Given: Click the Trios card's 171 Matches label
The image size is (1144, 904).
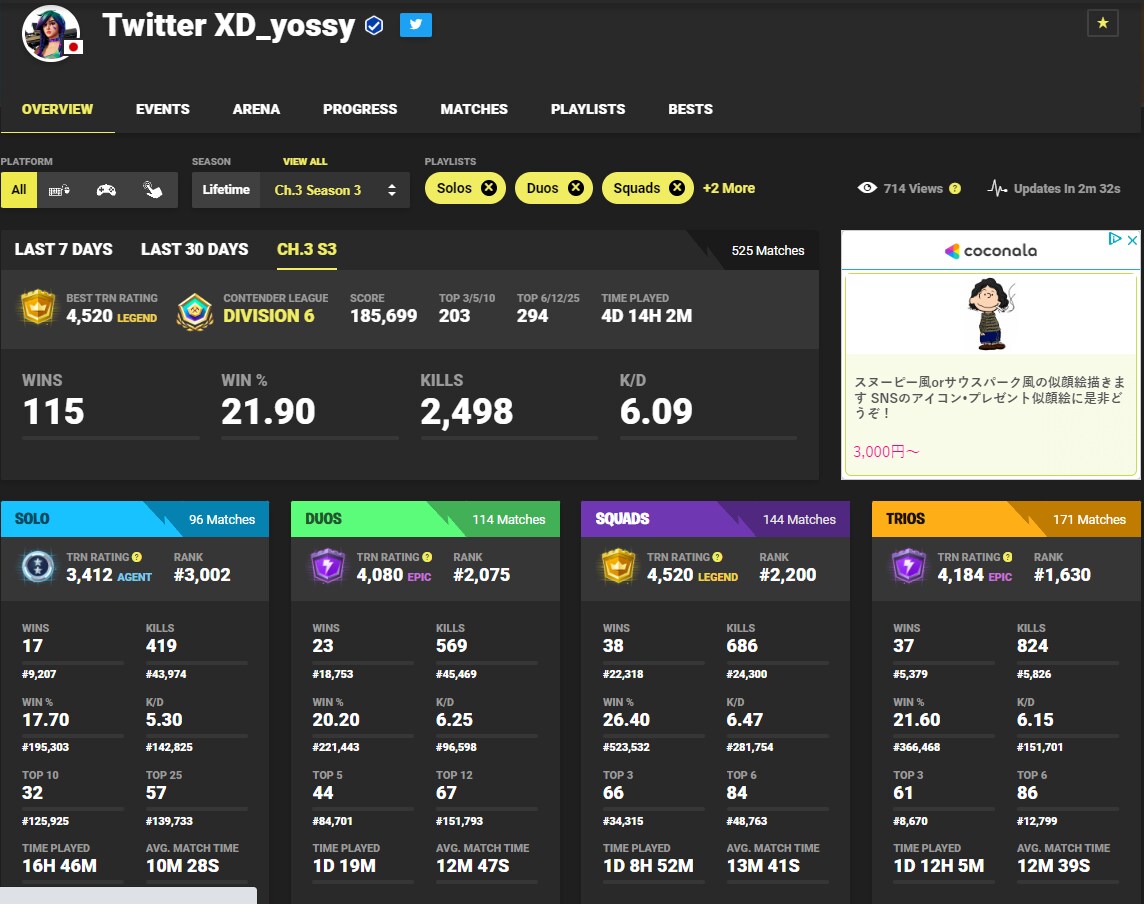Looking at the screenshot, I should [x=1089, y=519].
